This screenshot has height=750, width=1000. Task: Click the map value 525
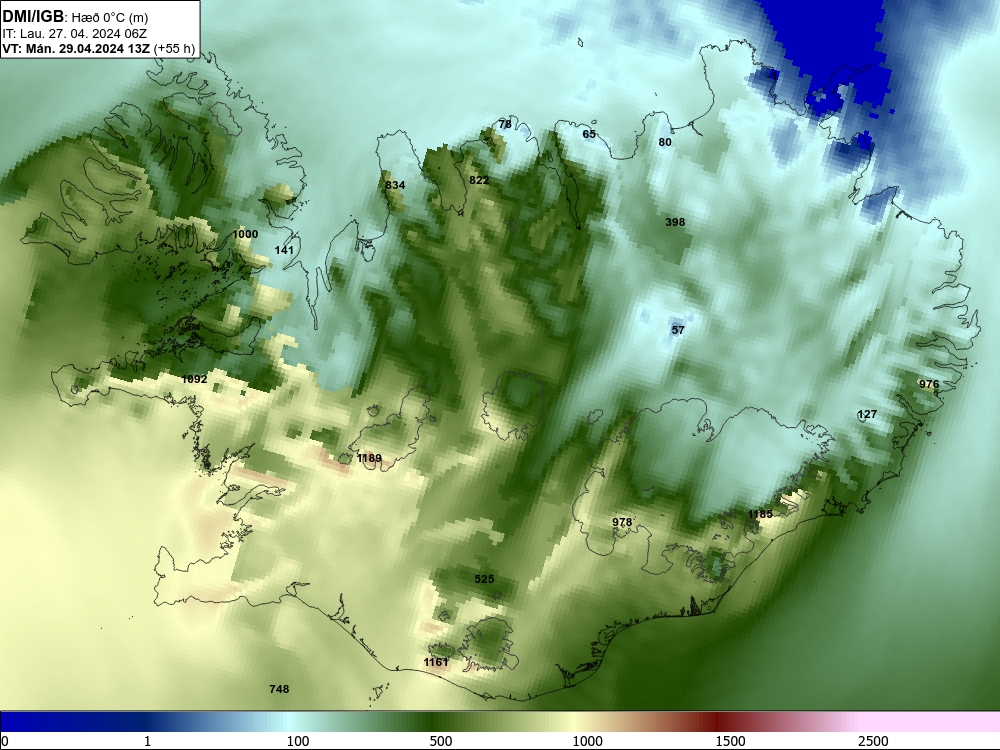coord(485,579)
